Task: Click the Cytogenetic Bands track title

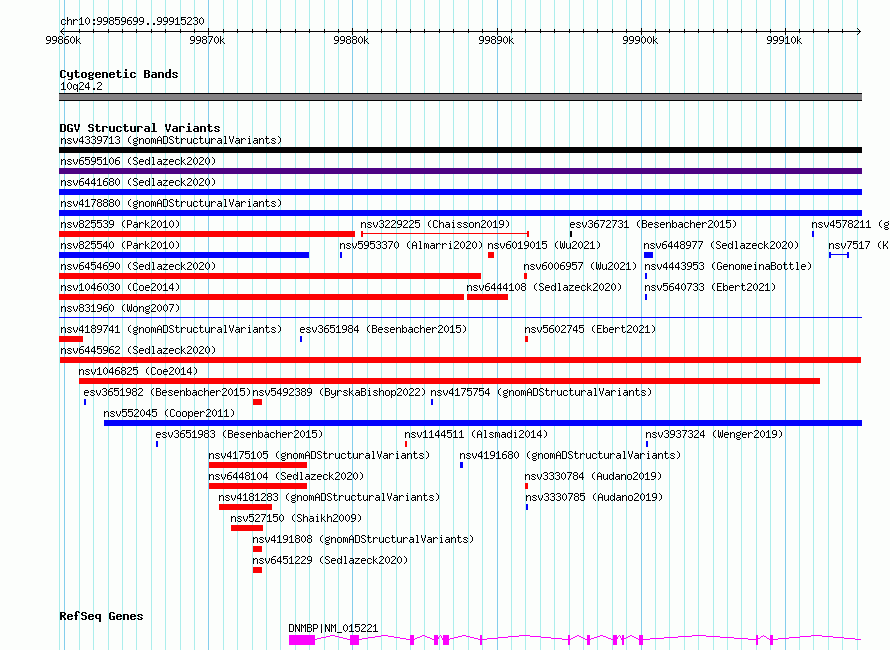Action: [x=119, y=74]
